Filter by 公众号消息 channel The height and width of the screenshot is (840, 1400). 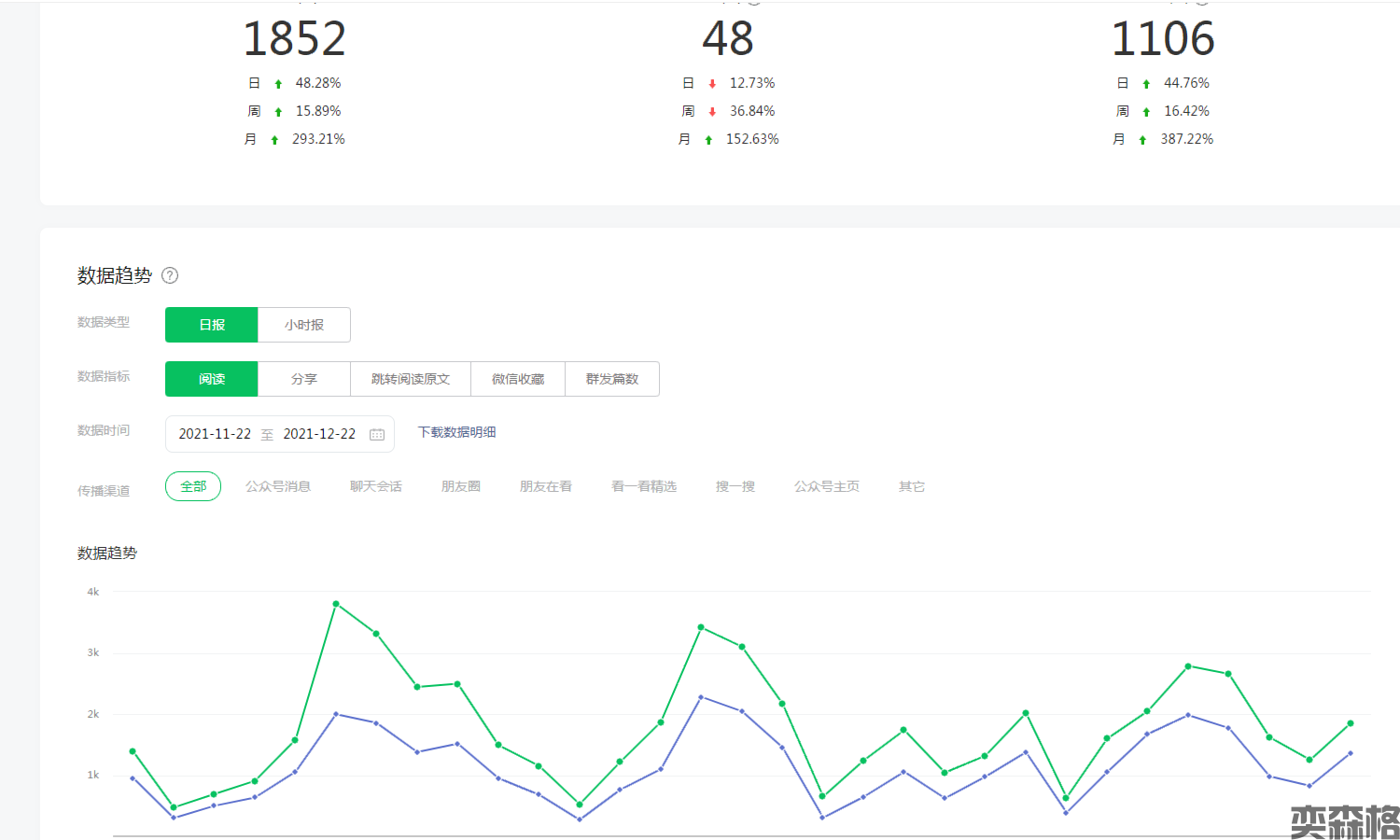tap(278, 486)
